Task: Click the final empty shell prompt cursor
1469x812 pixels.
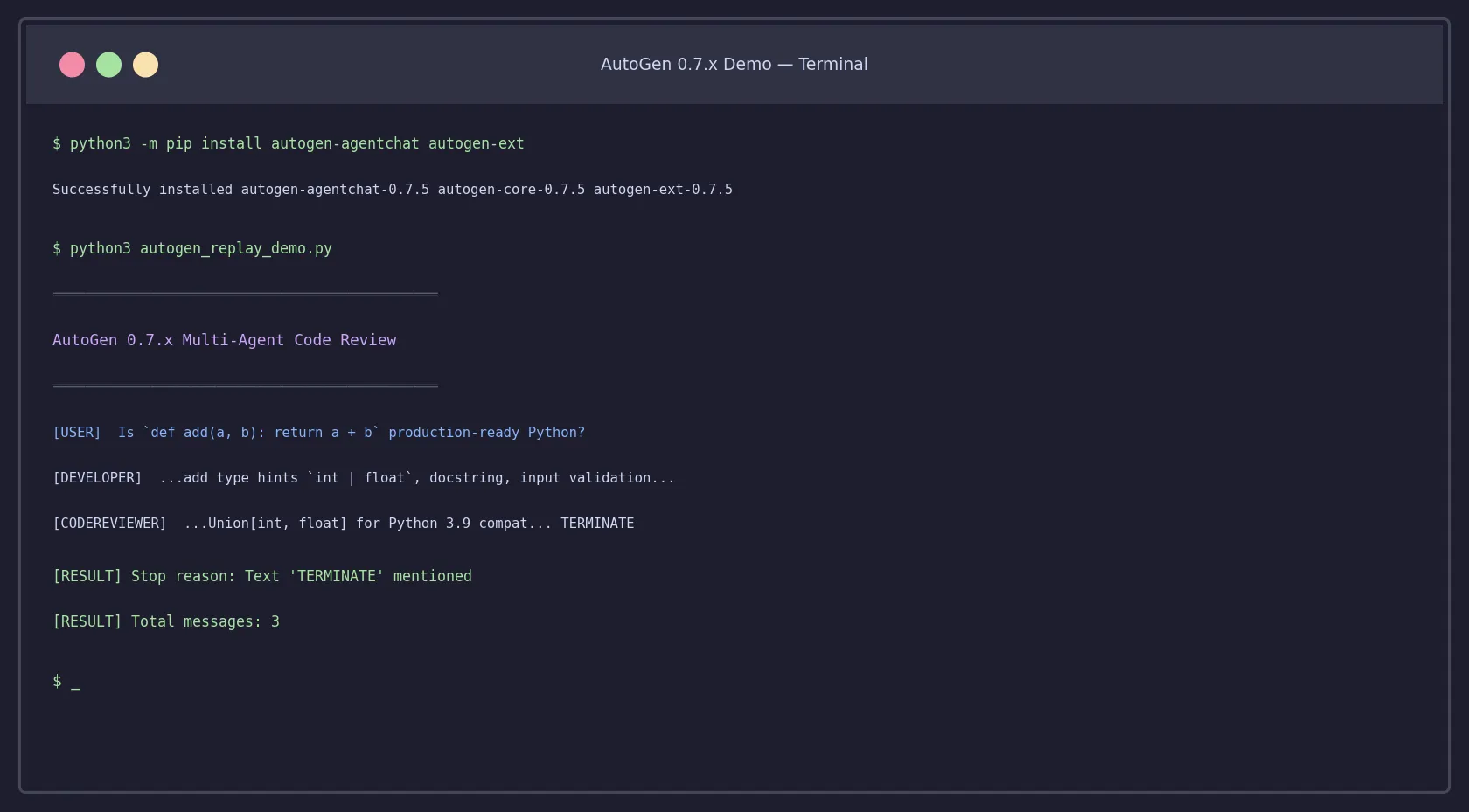Action: pyautogui.click(x=66, y=682)
